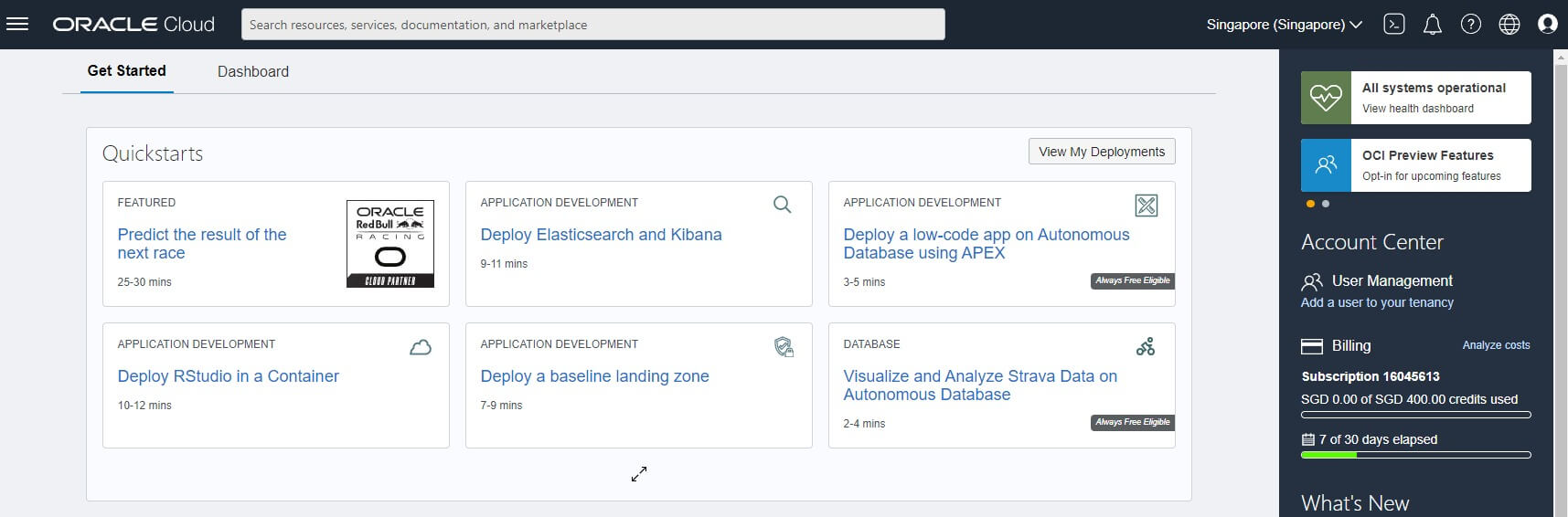The width and height of the screenshot is (1568, 517).
Task: Click the Strava cyclist icon
Action: pos(1146,346)
